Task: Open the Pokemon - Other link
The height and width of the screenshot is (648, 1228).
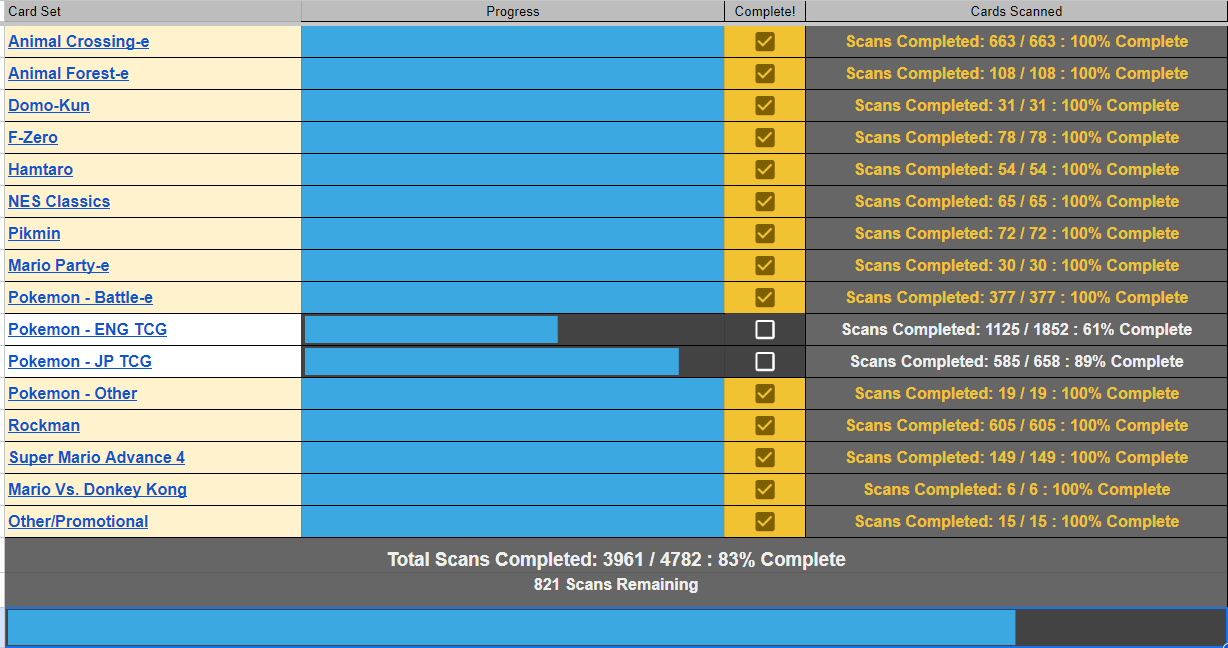Action: click(73, 393)
